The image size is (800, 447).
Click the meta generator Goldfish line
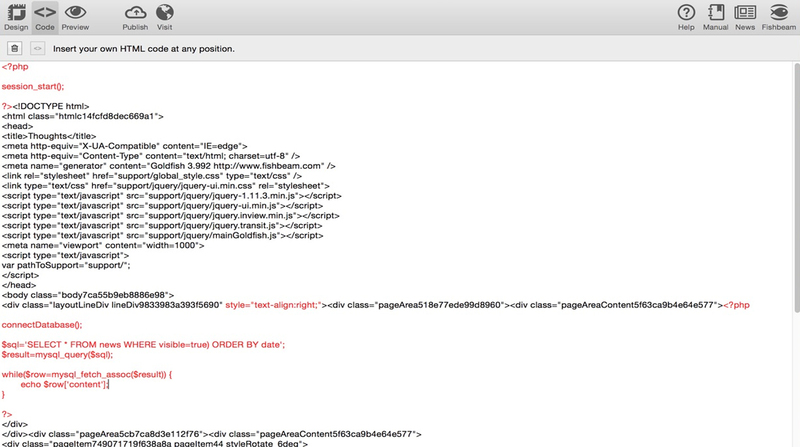(168, 166)
